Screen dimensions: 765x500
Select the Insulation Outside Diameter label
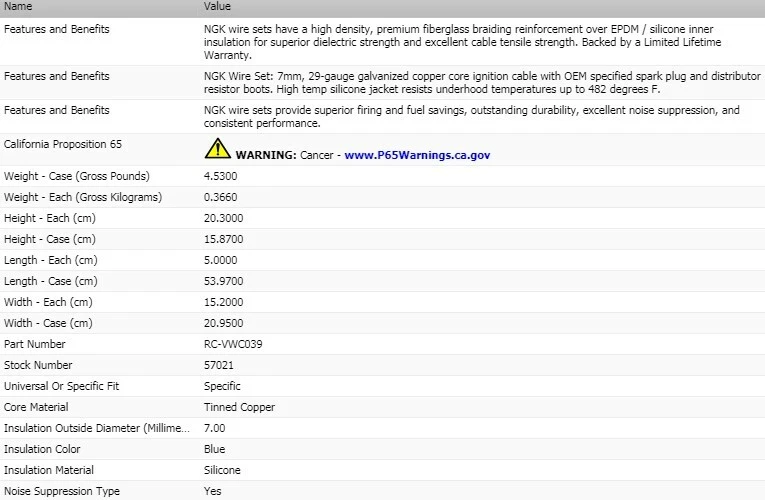point(97,428)
